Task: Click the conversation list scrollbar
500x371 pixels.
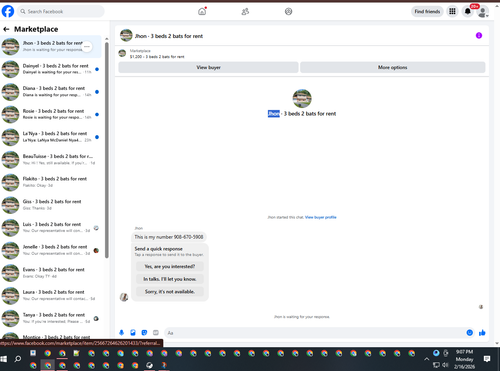Action: coord(107,150)
